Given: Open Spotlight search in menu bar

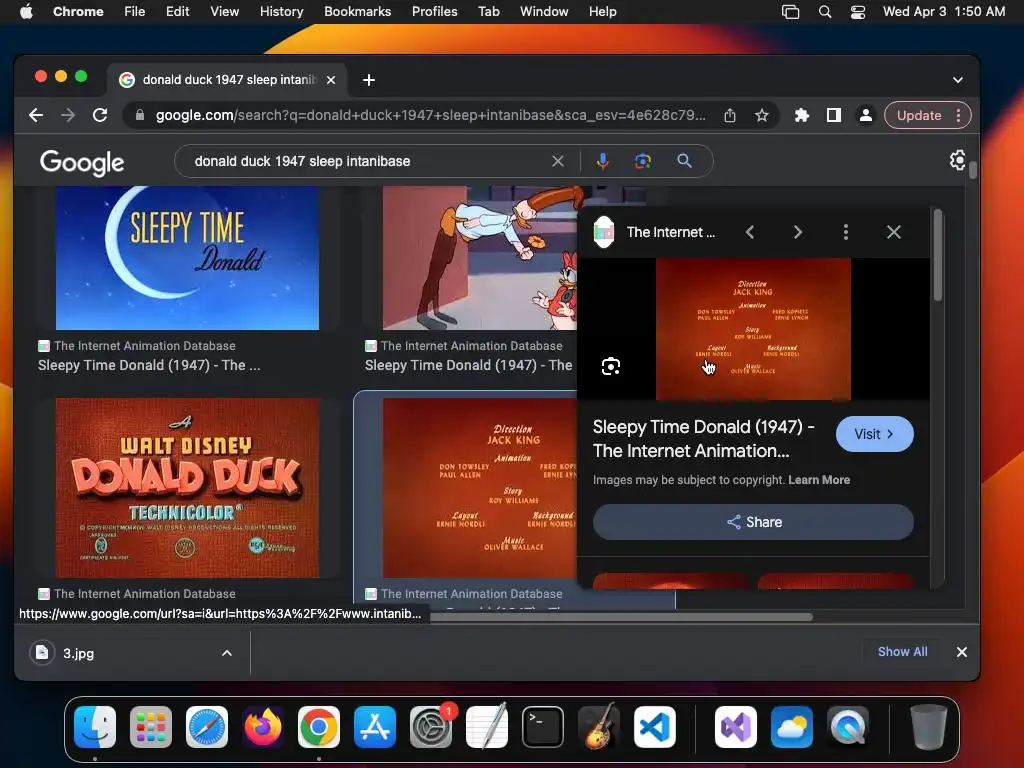Looking at the screenshot, I should pos(825,12).
